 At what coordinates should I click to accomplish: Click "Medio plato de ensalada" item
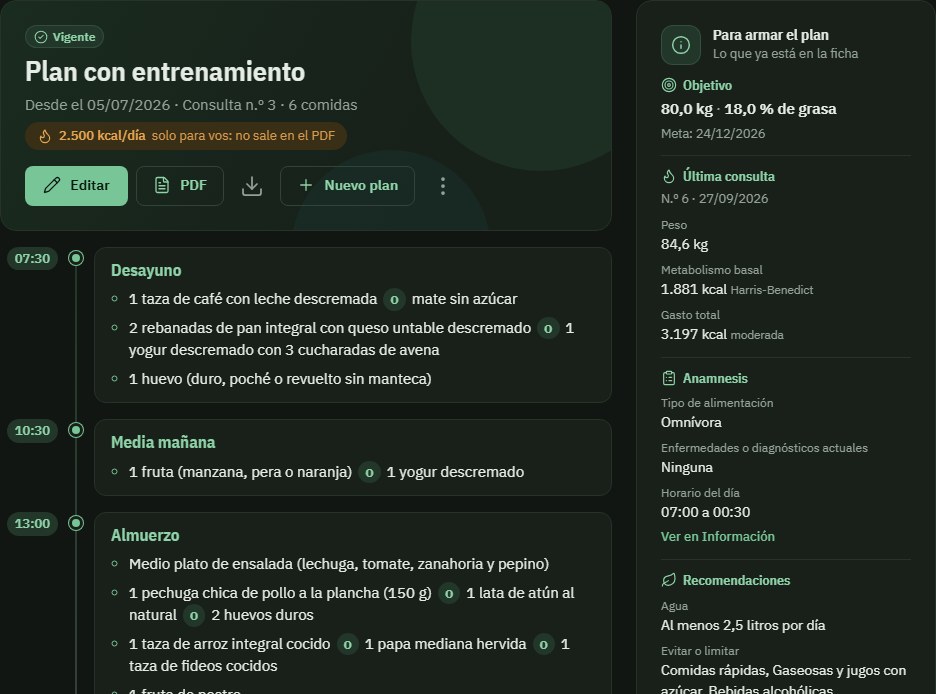pyautogui.click(x=339, y=564)
